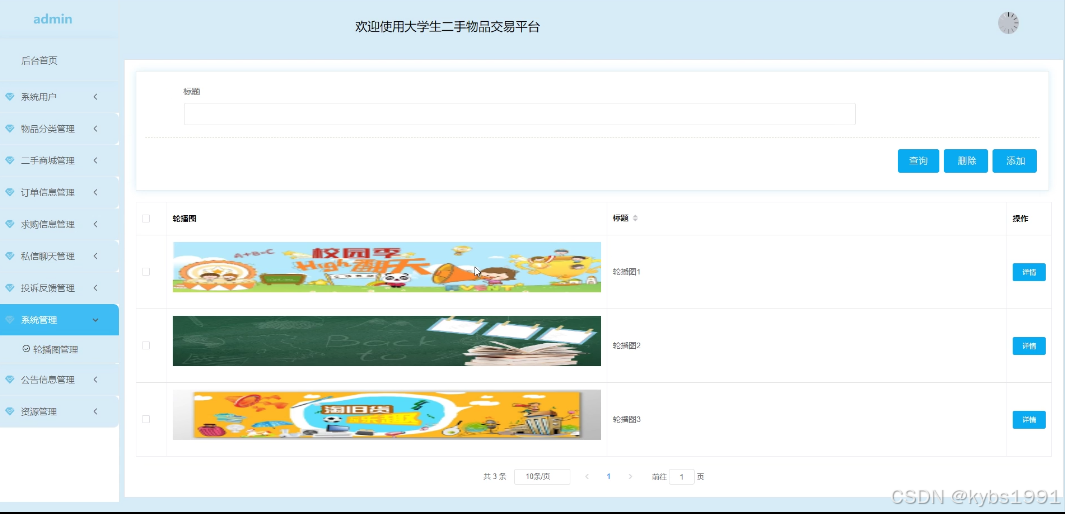Select page 1 in pagination
1065x514 pixels.
pyautogui.click(x=609, y=477)
